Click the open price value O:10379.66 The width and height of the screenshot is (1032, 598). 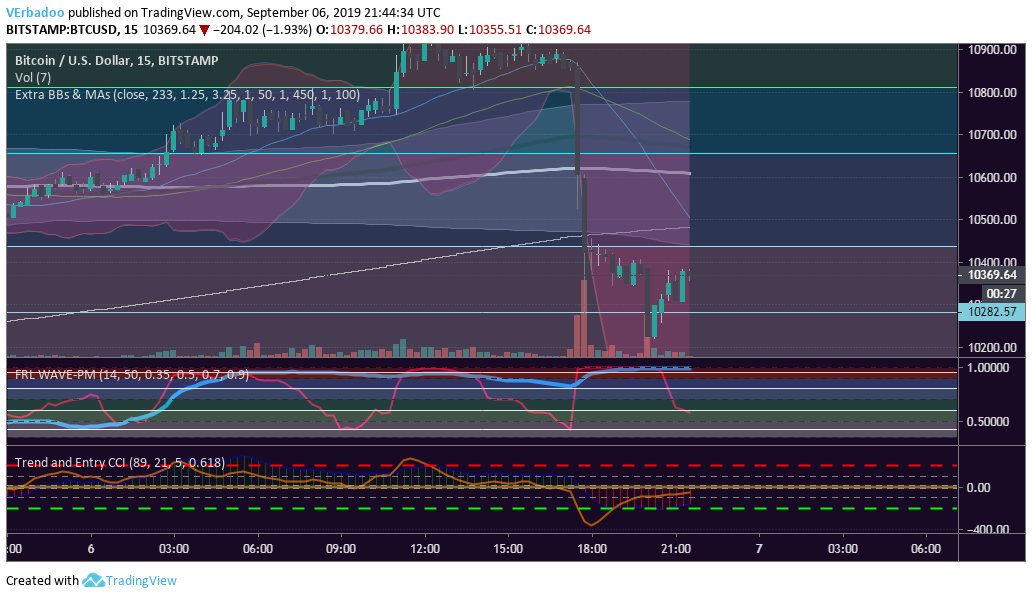[x=349, y=30]
